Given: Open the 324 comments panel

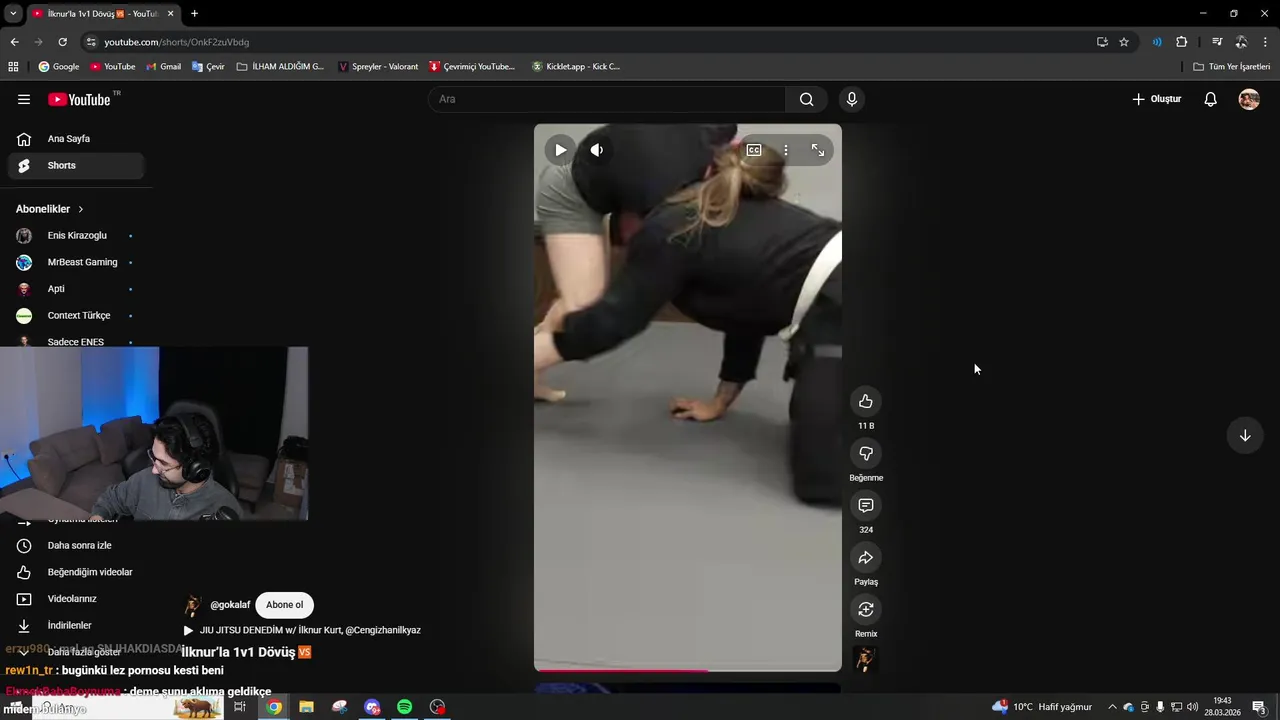Looking at the screenshot, I should pos(866,505).
